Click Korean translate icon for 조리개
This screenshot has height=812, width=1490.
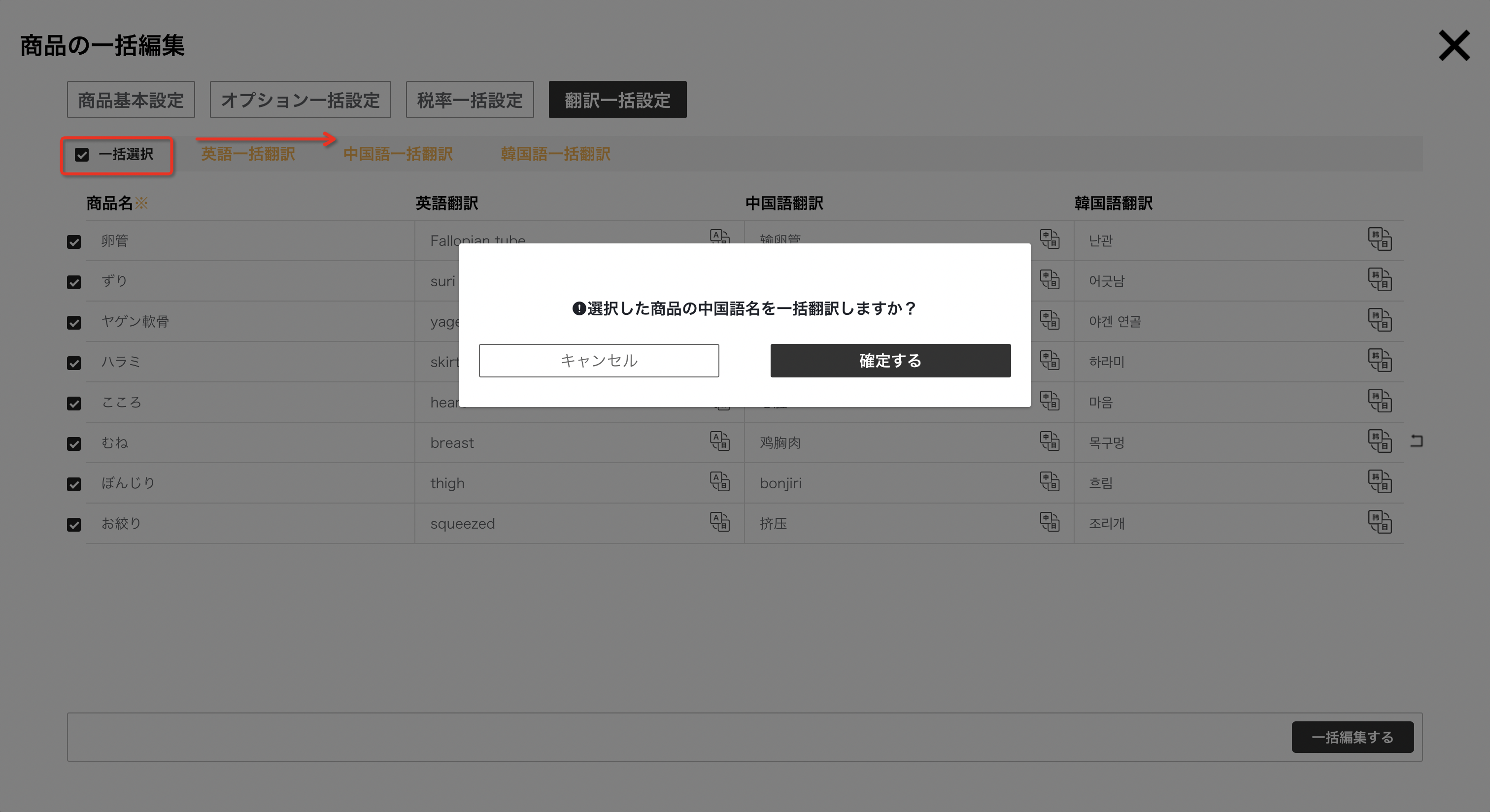coord(1380,522)
